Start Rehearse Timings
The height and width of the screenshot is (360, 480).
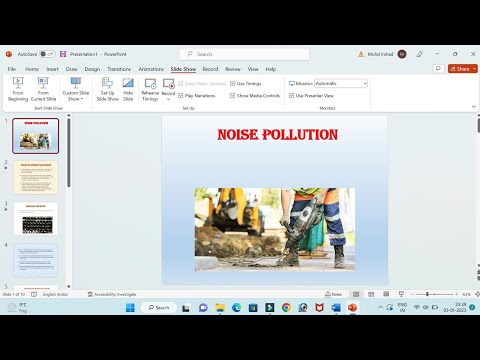[x=150, y=89]
